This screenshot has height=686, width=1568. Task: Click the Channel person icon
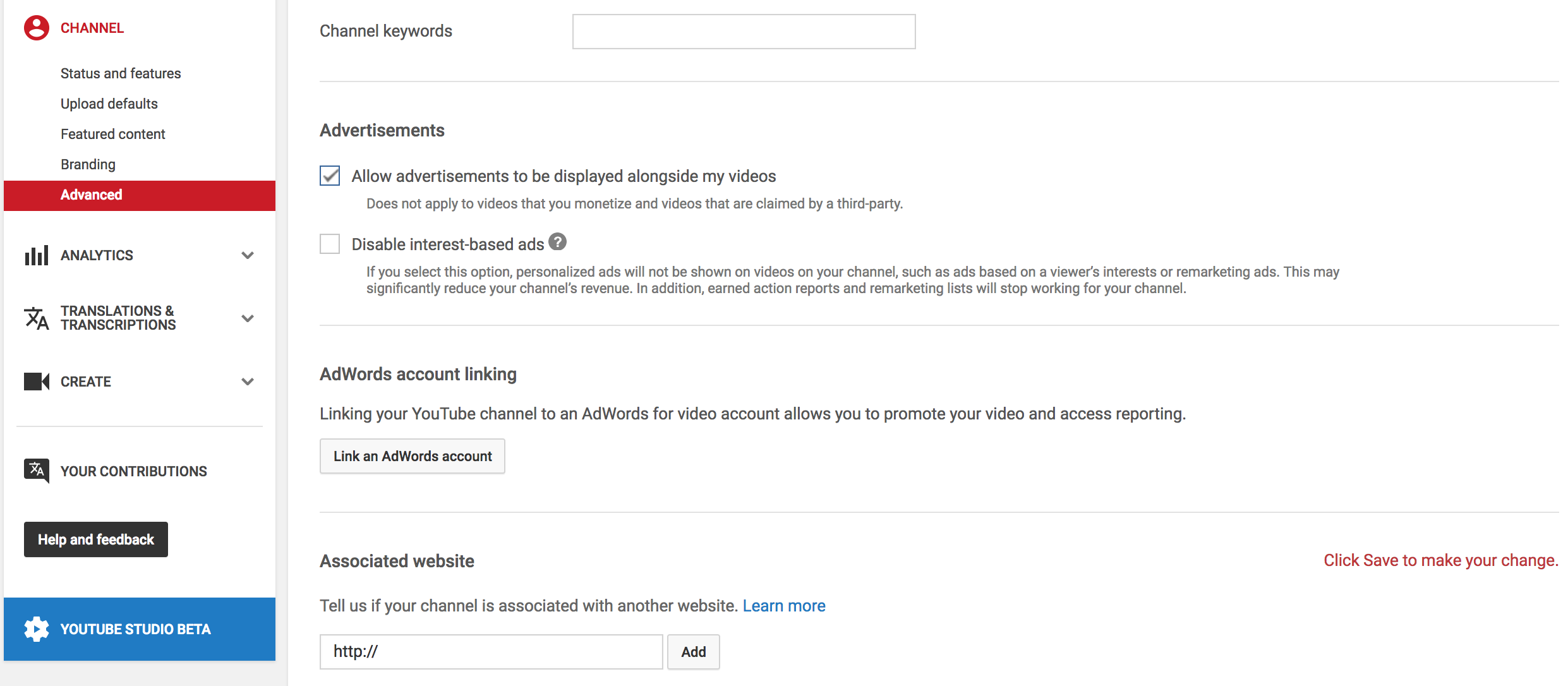click(37, 28)
